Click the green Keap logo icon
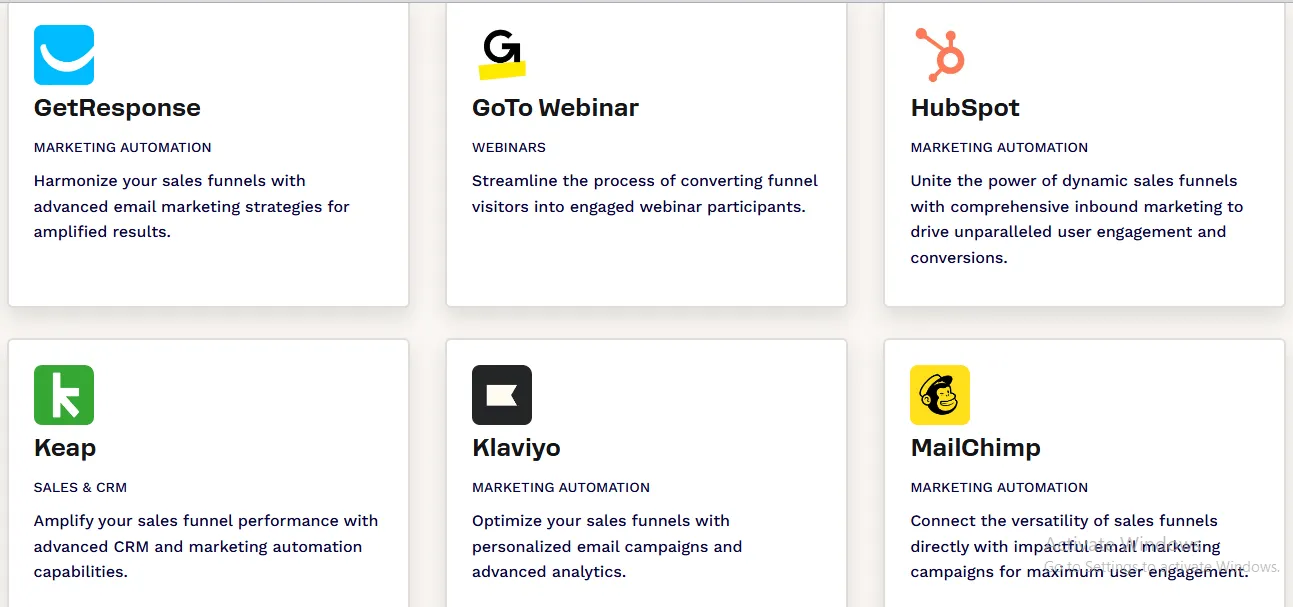This screenshot has width=1293, height=607. tap(64, 395)
